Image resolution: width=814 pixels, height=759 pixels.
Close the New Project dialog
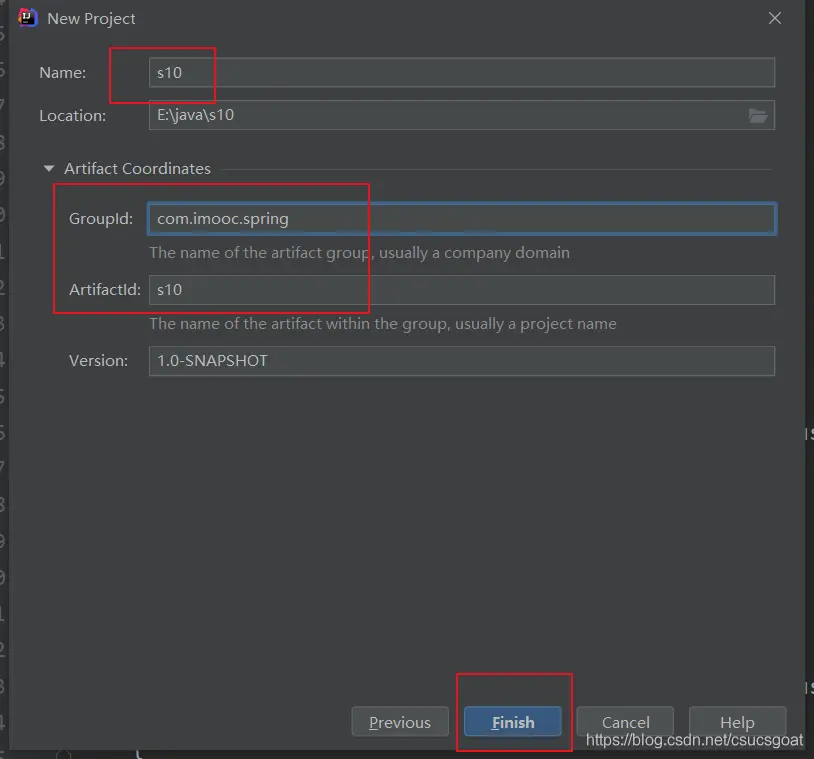pos(774,18)
